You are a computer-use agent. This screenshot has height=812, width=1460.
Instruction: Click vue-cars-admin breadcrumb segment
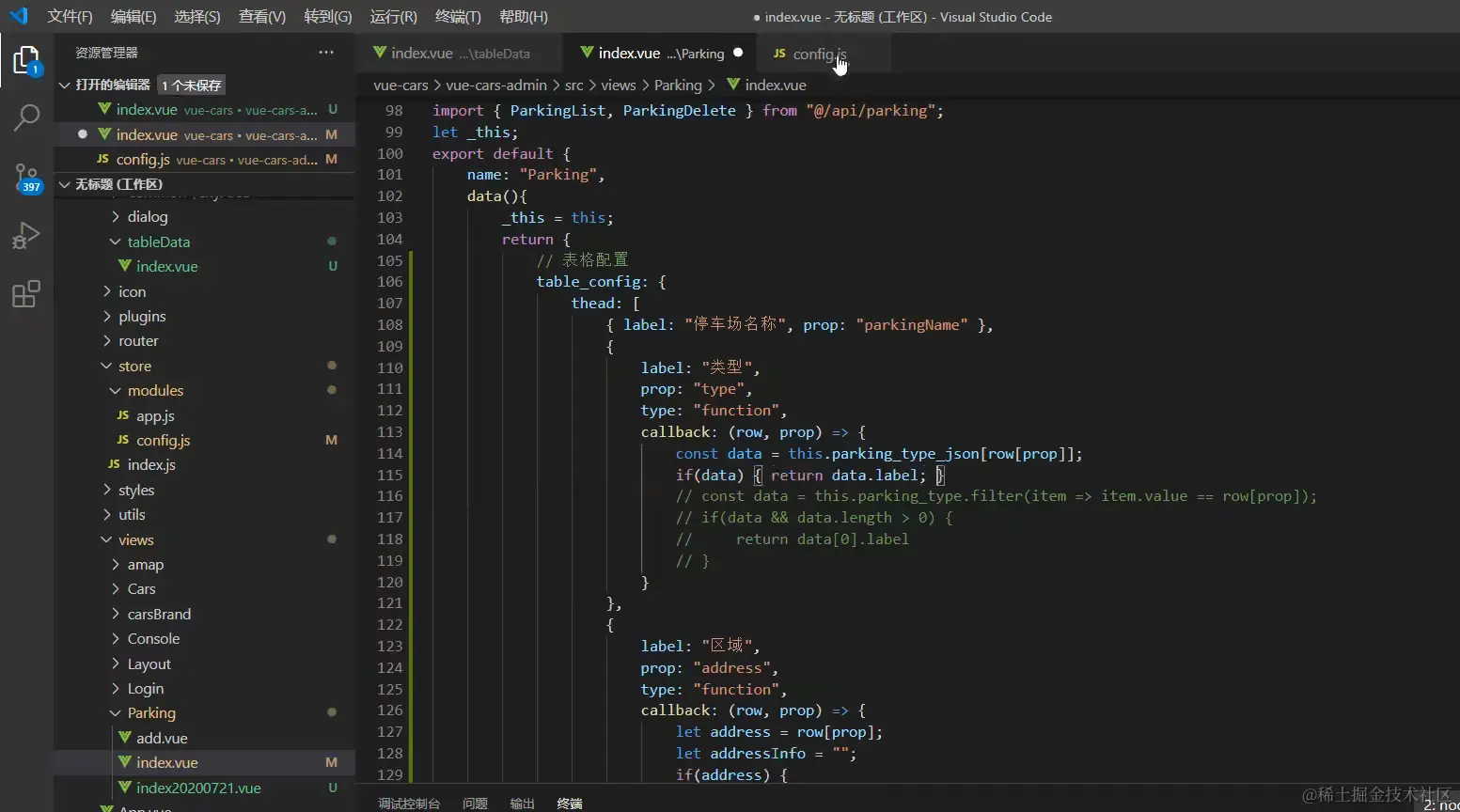pyautogui.click(x=496, y=85)
